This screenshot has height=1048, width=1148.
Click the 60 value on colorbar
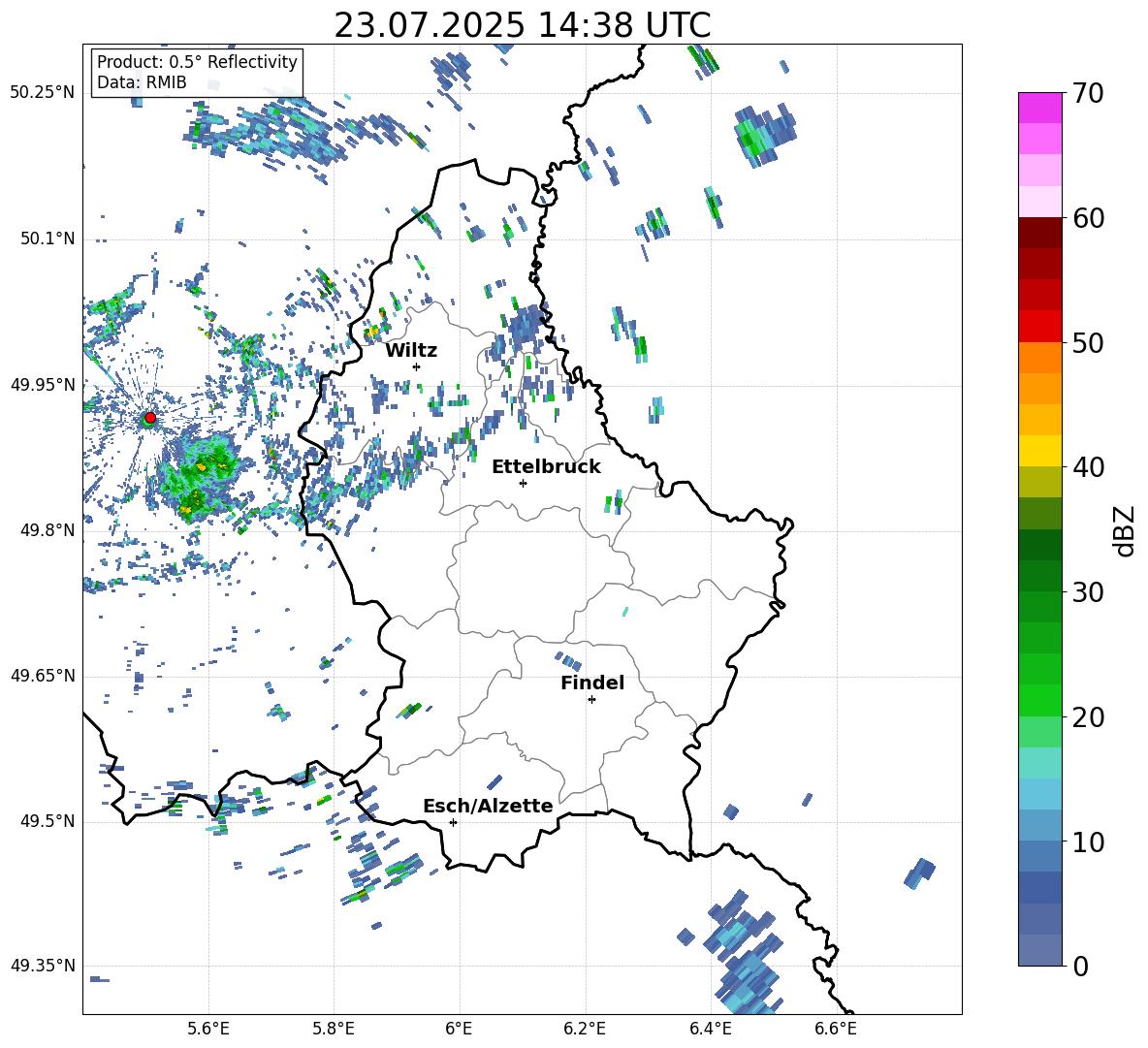tap(1088, 218)
